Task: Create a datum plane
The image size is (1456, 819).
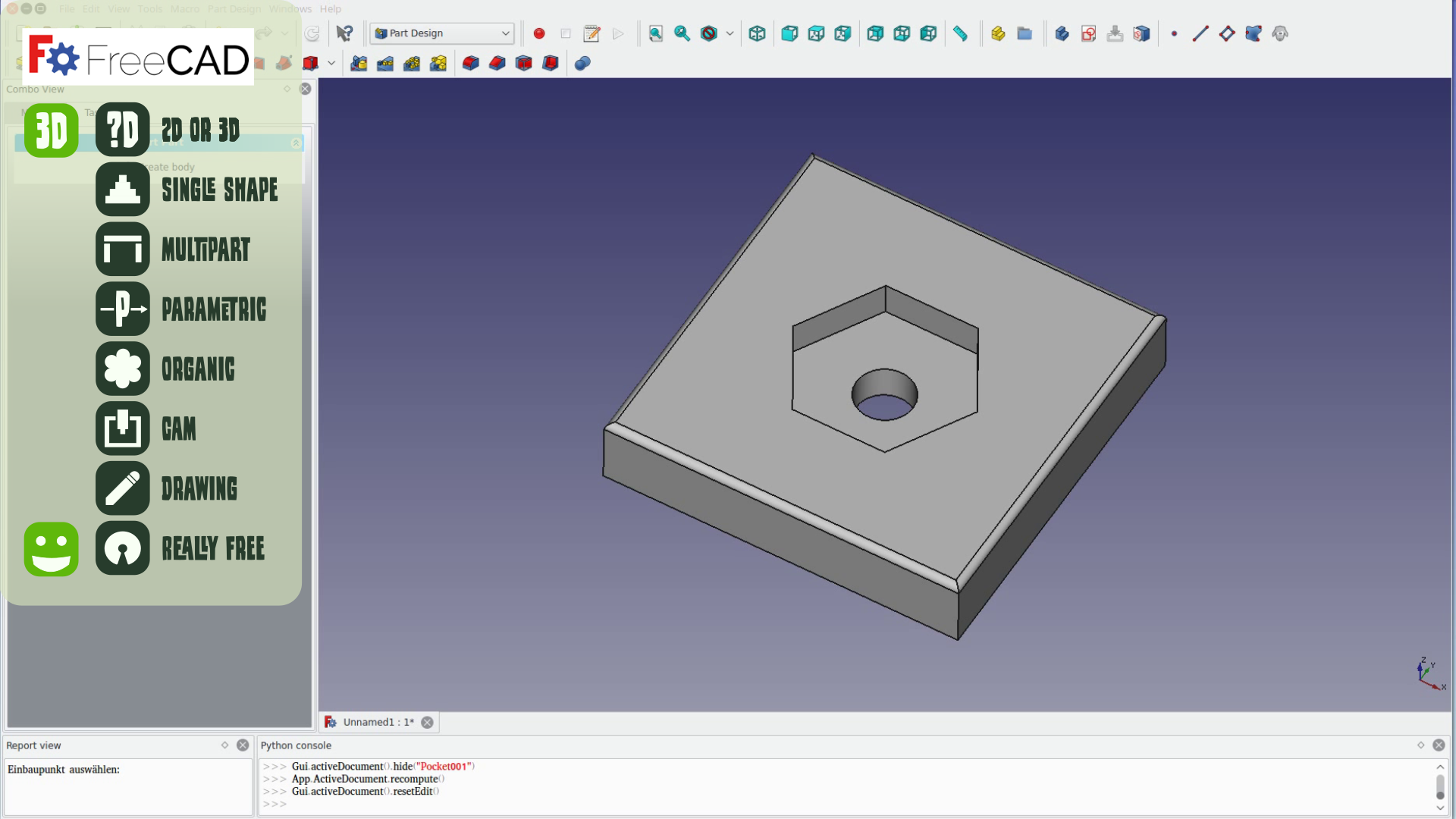Action: [x=1227, y=33]
